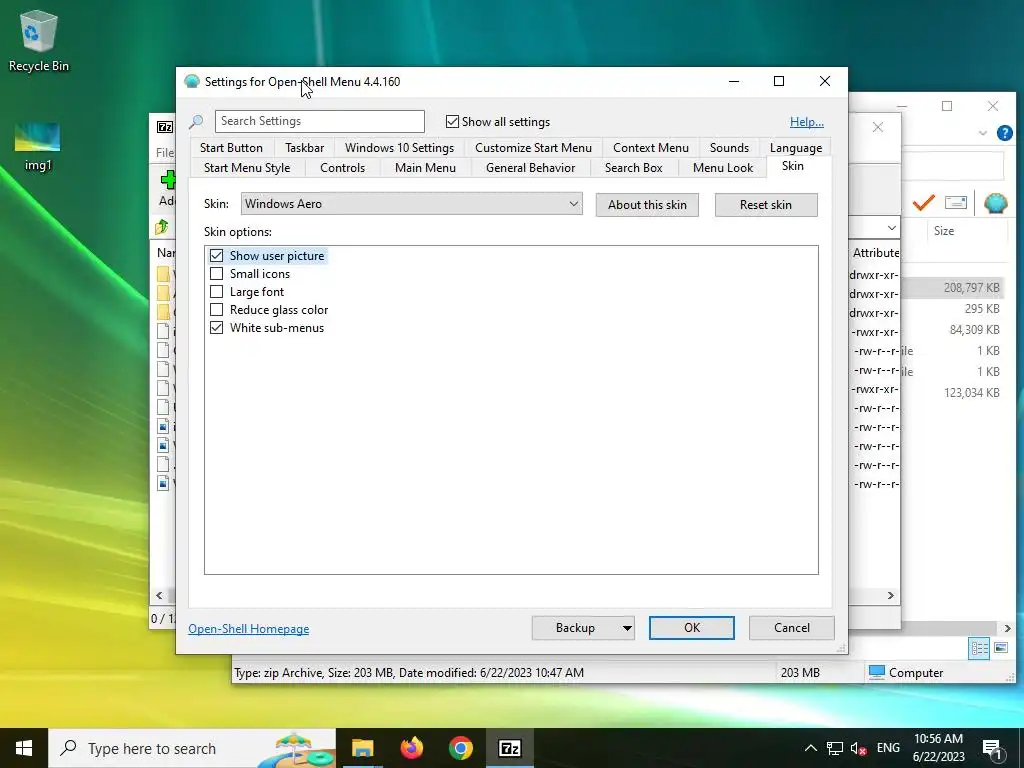Image resolution: width=1024 pixels, height=768 pixels.
Task: Click 7-Zip horizontal scrollbar left arrow
Action: [159, 596]
